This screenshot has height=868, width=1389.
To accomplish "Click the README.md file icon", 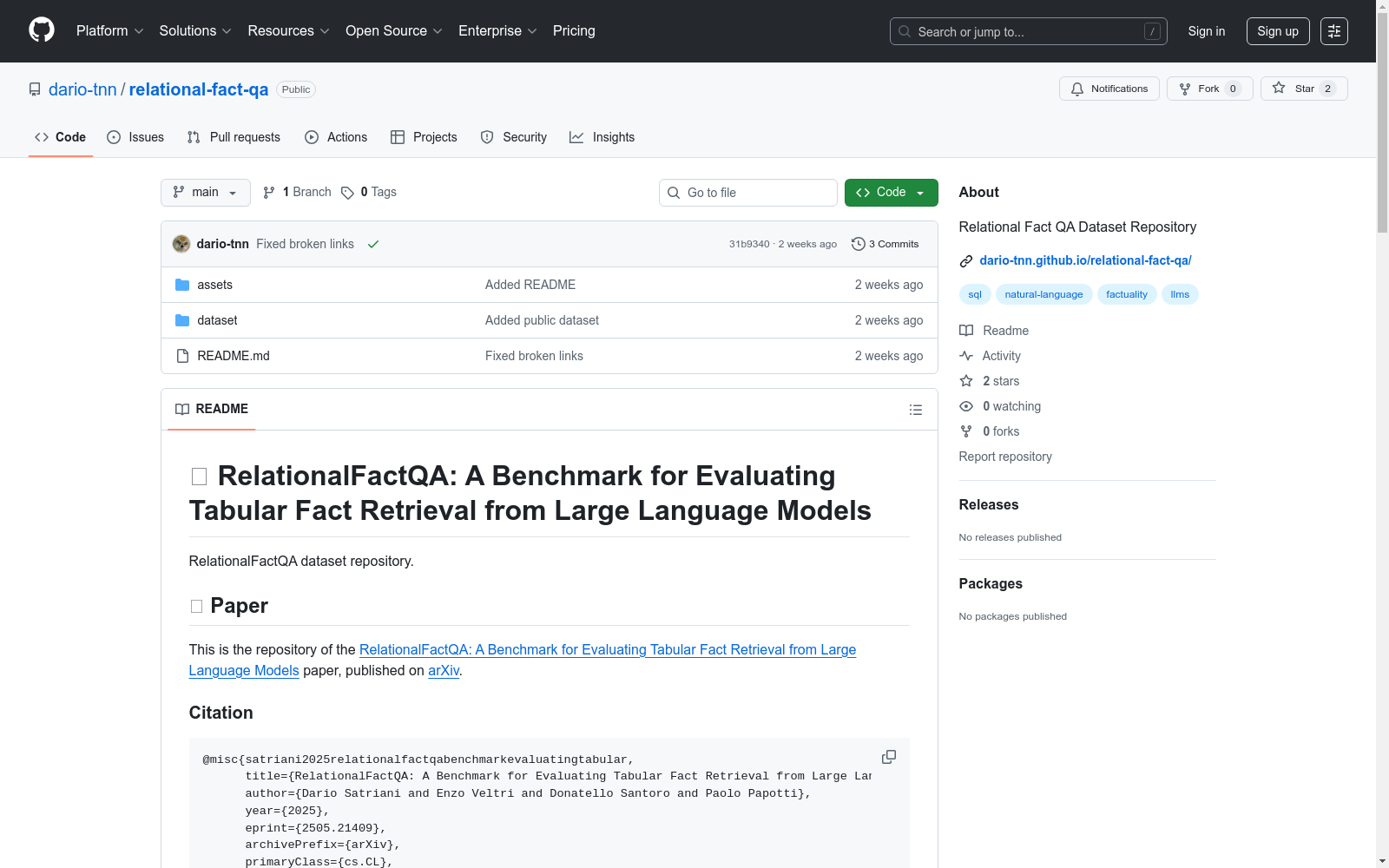I will pyautogui.click(x=182, y=356).
